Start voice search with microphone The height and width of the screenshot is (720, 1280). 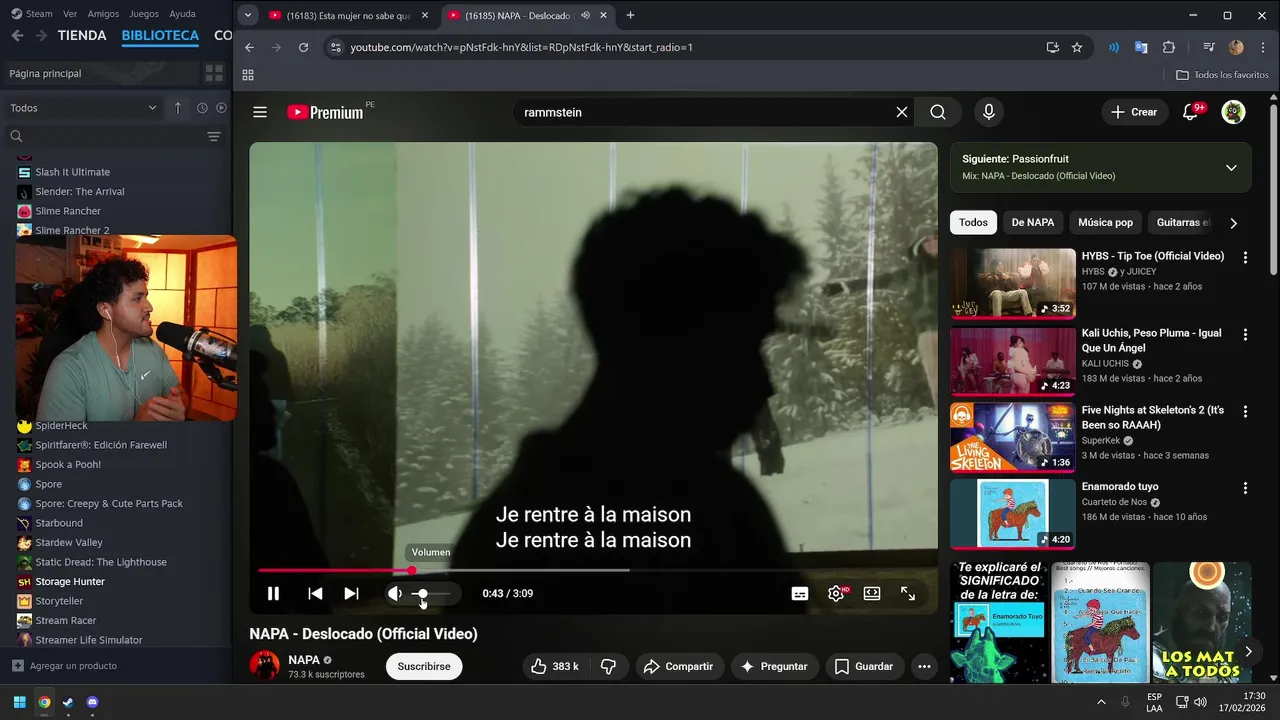click(989, 112)
